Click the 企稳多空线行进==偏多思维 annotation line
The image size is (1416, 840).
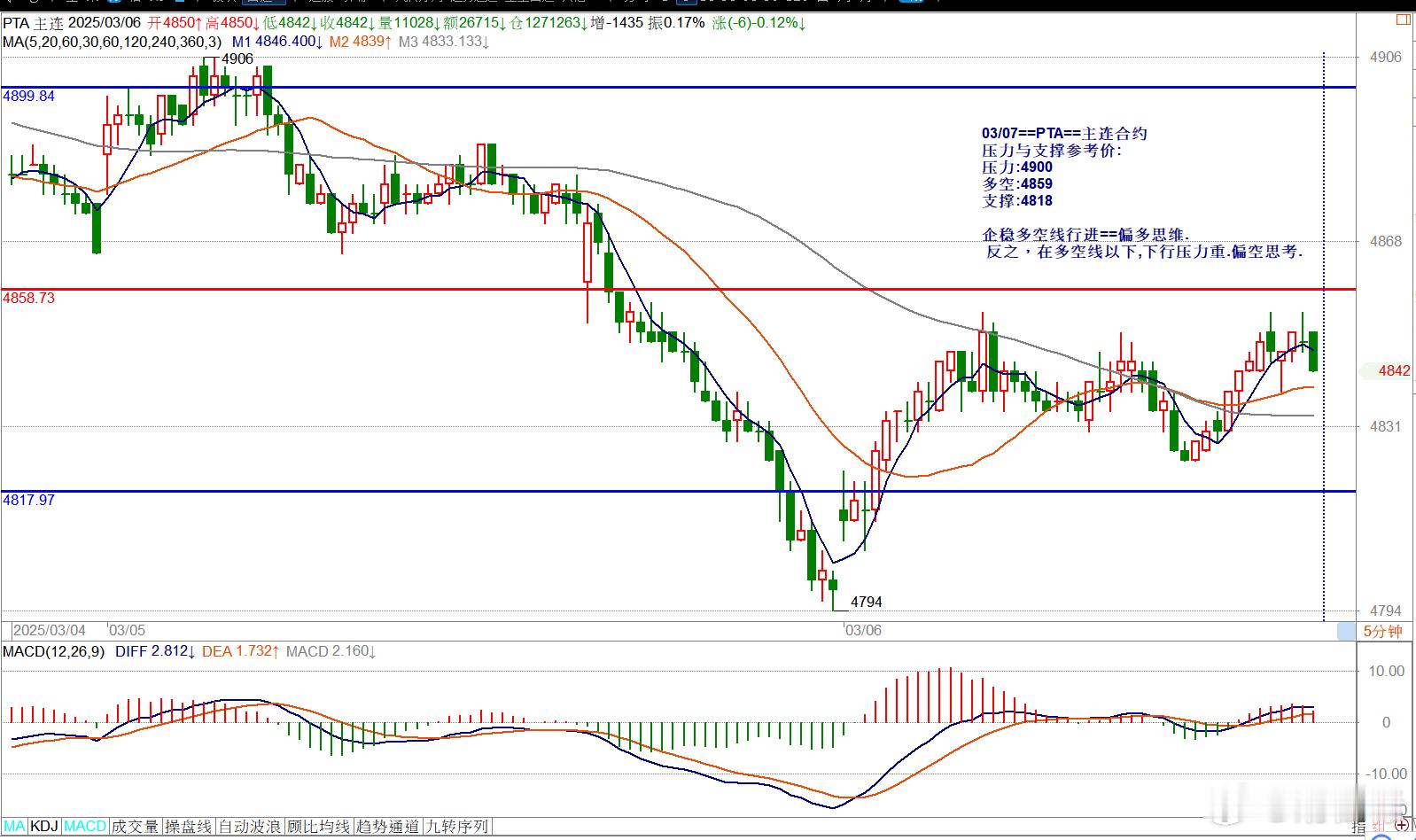pos(1086,234)
